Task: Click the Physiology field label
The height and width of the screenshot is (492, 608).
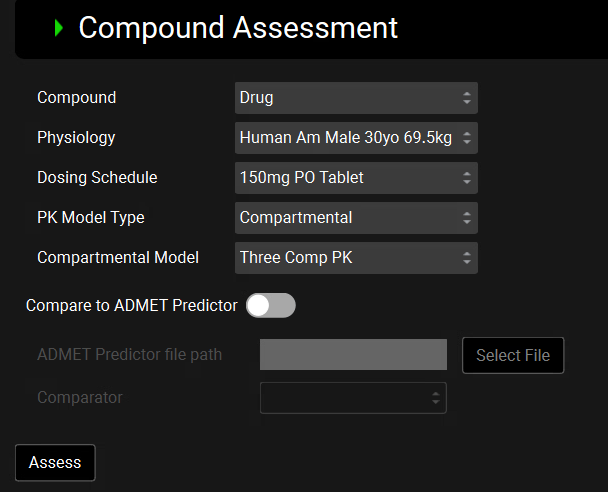Action: click(x=76, y=138)
